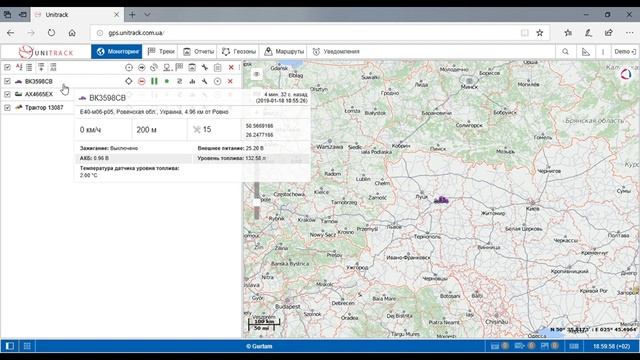Click header connection state icon

[154, 67]
